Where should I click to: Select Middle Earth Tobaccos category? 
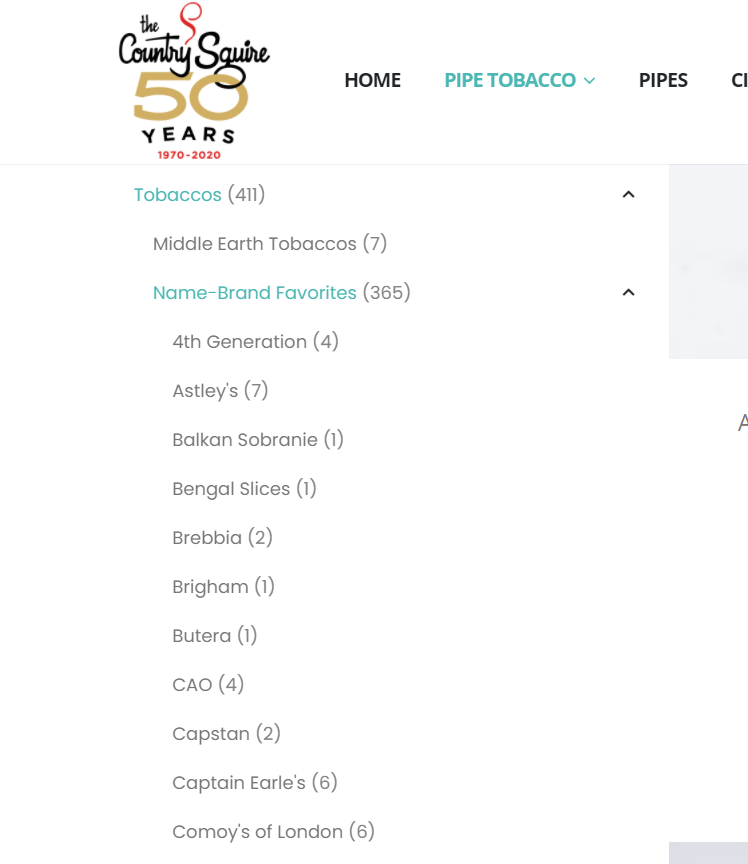(255, 244)
